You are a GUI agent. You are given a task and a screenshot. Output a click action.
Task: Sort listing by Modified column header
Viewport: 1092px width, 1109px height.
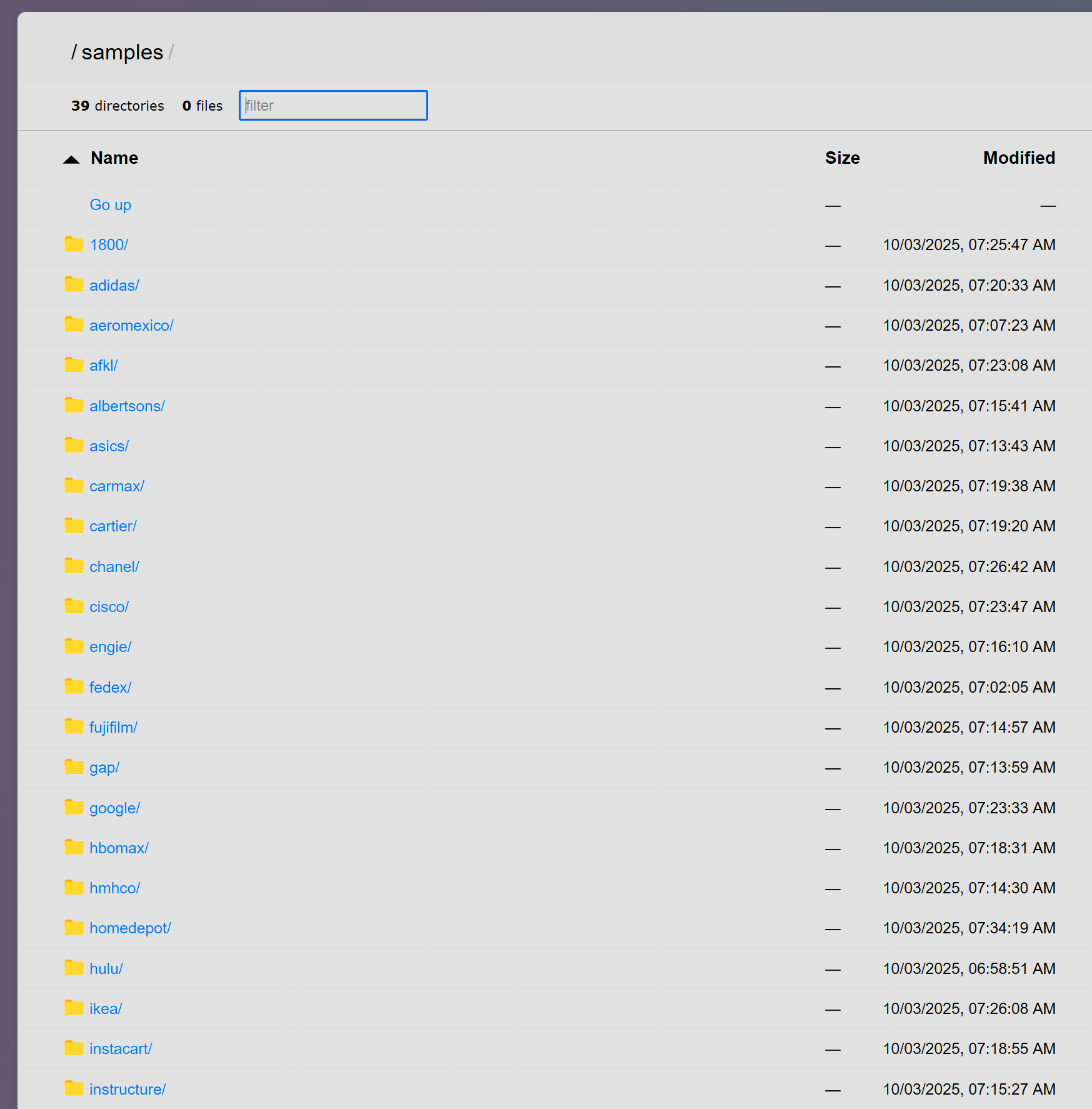coord(1018,158)
